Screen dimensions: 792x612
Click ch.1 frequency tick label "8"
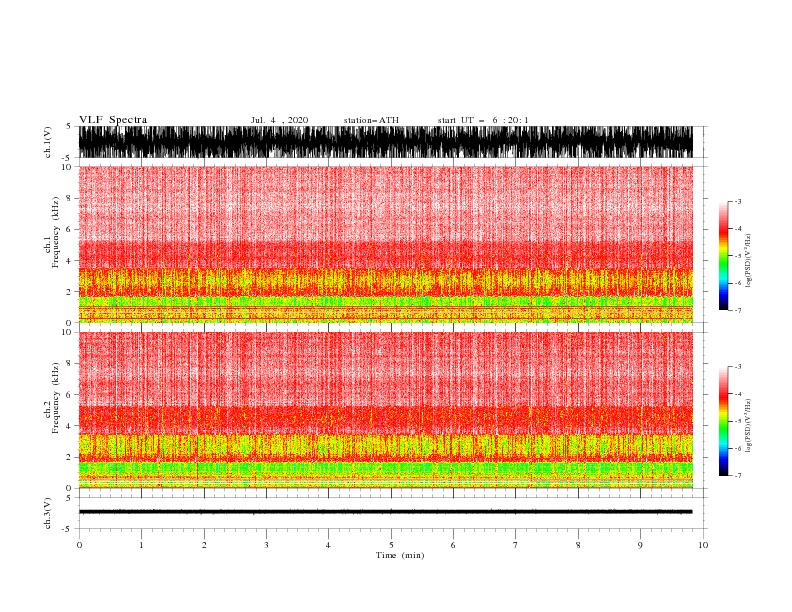tap(69, 198)
